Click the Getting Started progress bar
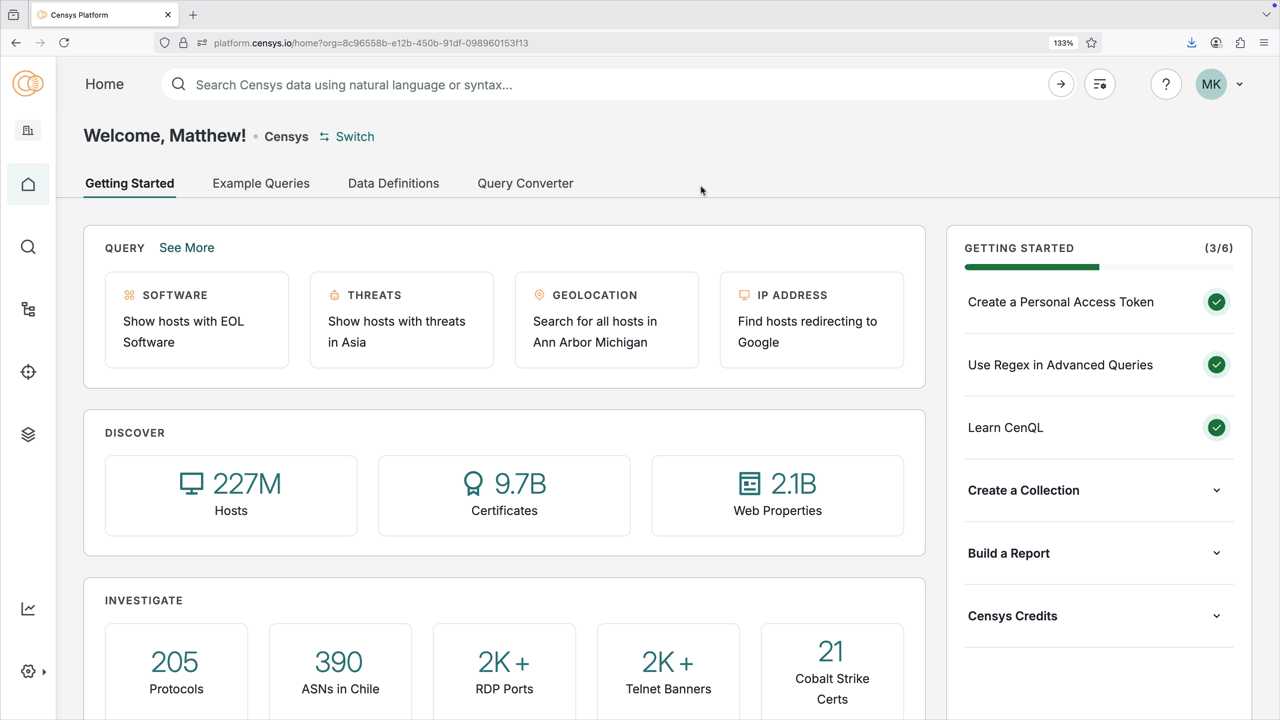Image resolution: width=1280 pixels, height=720 pixels. [x=1099, y=267]
